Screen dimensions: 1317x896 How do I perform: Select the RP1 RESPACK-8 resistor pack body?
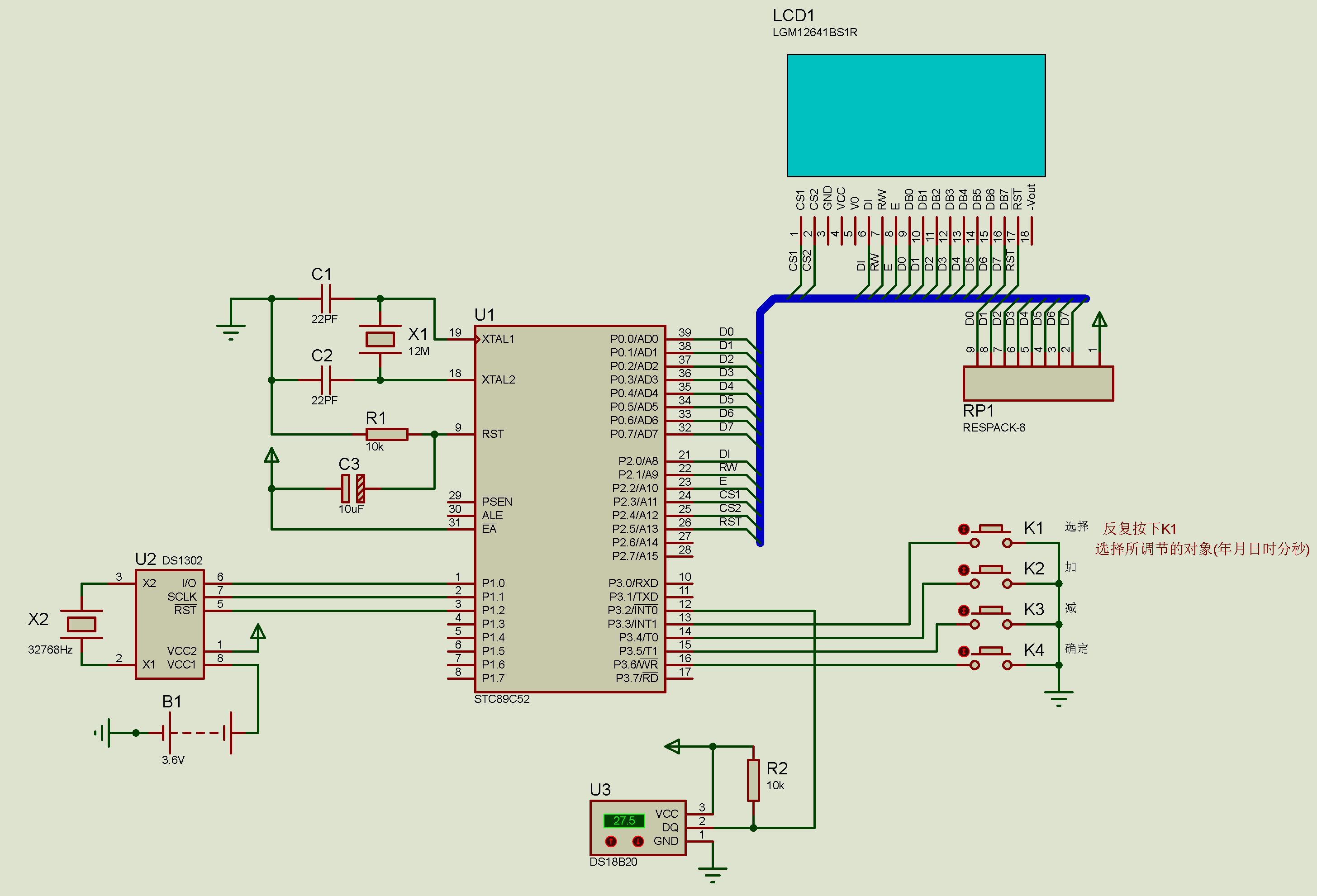[x=1038, y=384]
